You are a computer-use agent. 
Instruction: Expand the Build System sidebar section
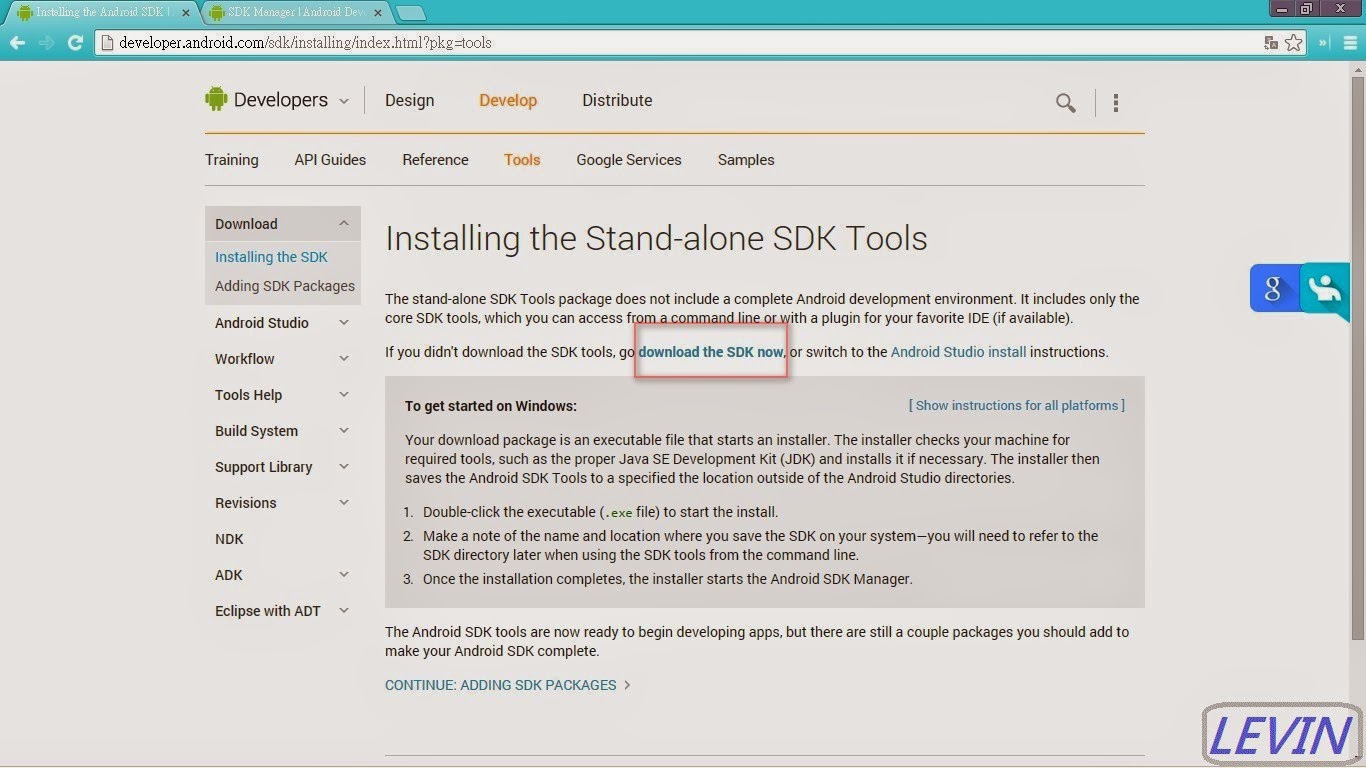point(344,431)
